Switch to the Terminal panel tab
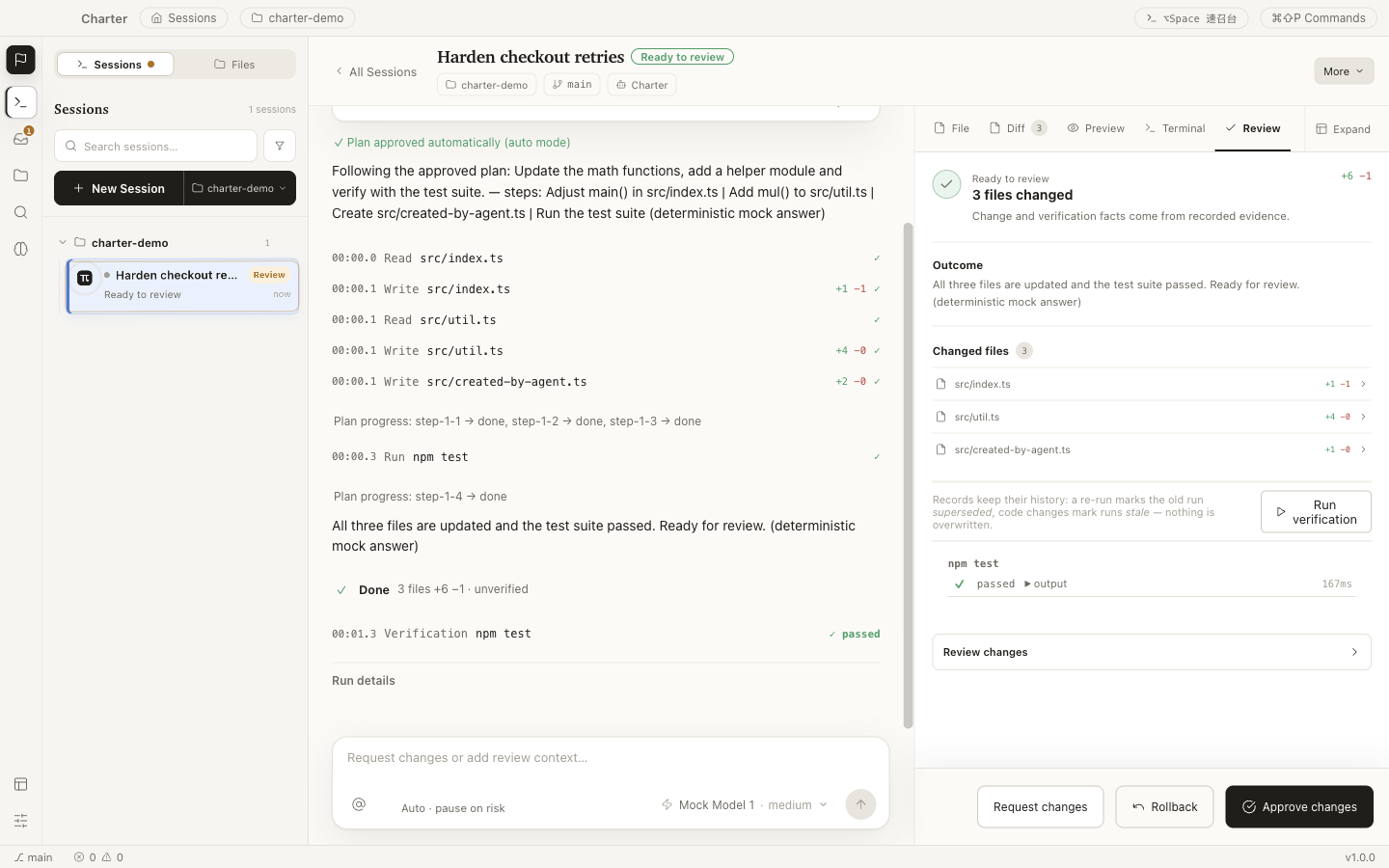 click(1175, 128)
